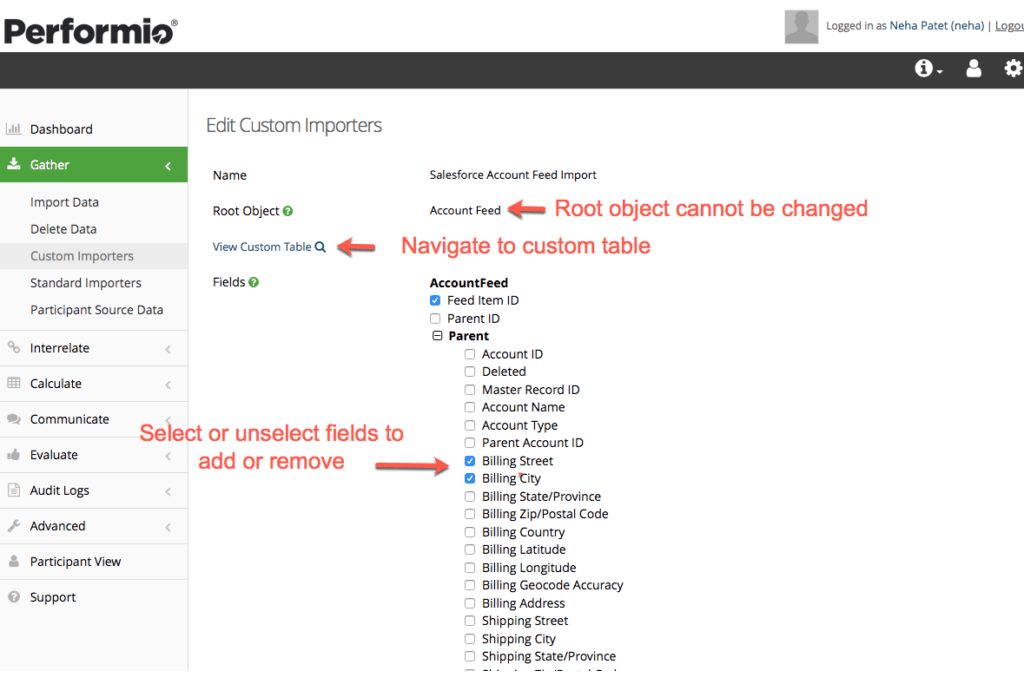Check the Billing Zip/Postal Code checkbox
The image size is (1024, 691).
pyautogui.click(x=470, y=514)
